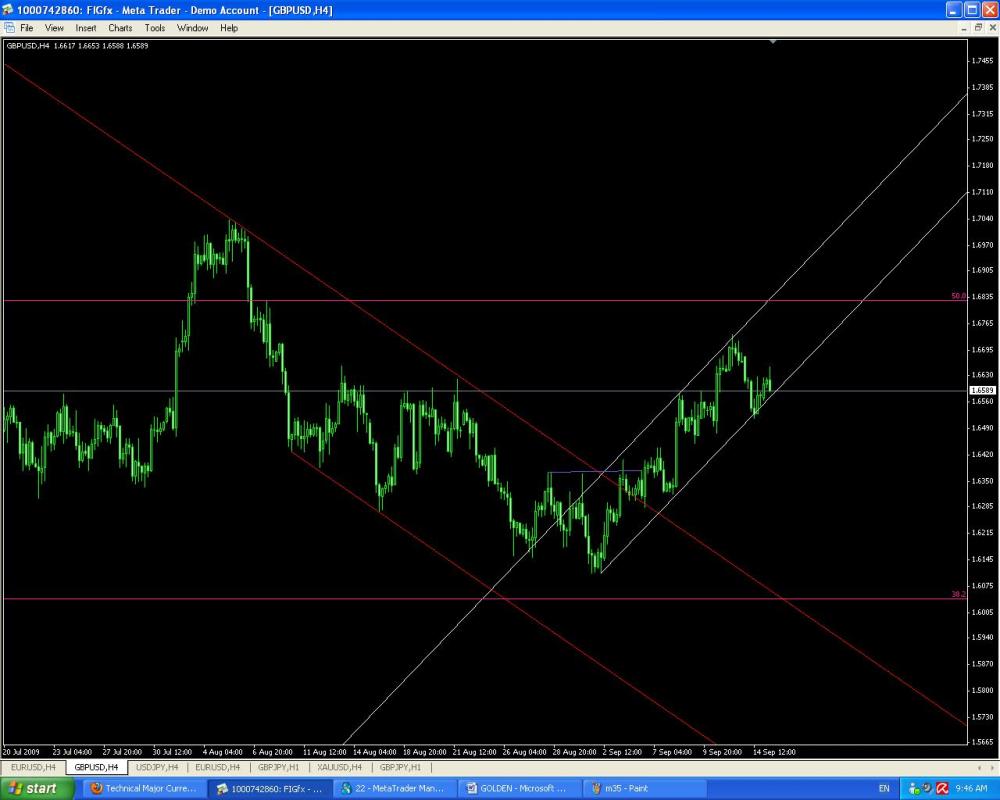The height and width of the screenshot is (800, 1000).
Task: Click the 1.7455 price scale value
Action: pyautogui.click(x=982, y=61)
